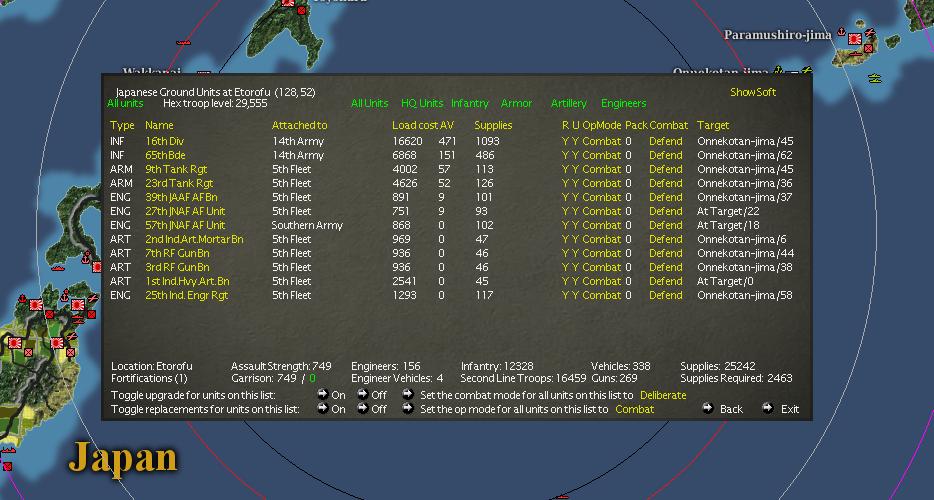Filter list by Artillery
934x500 pixels.
click(568, 103)
